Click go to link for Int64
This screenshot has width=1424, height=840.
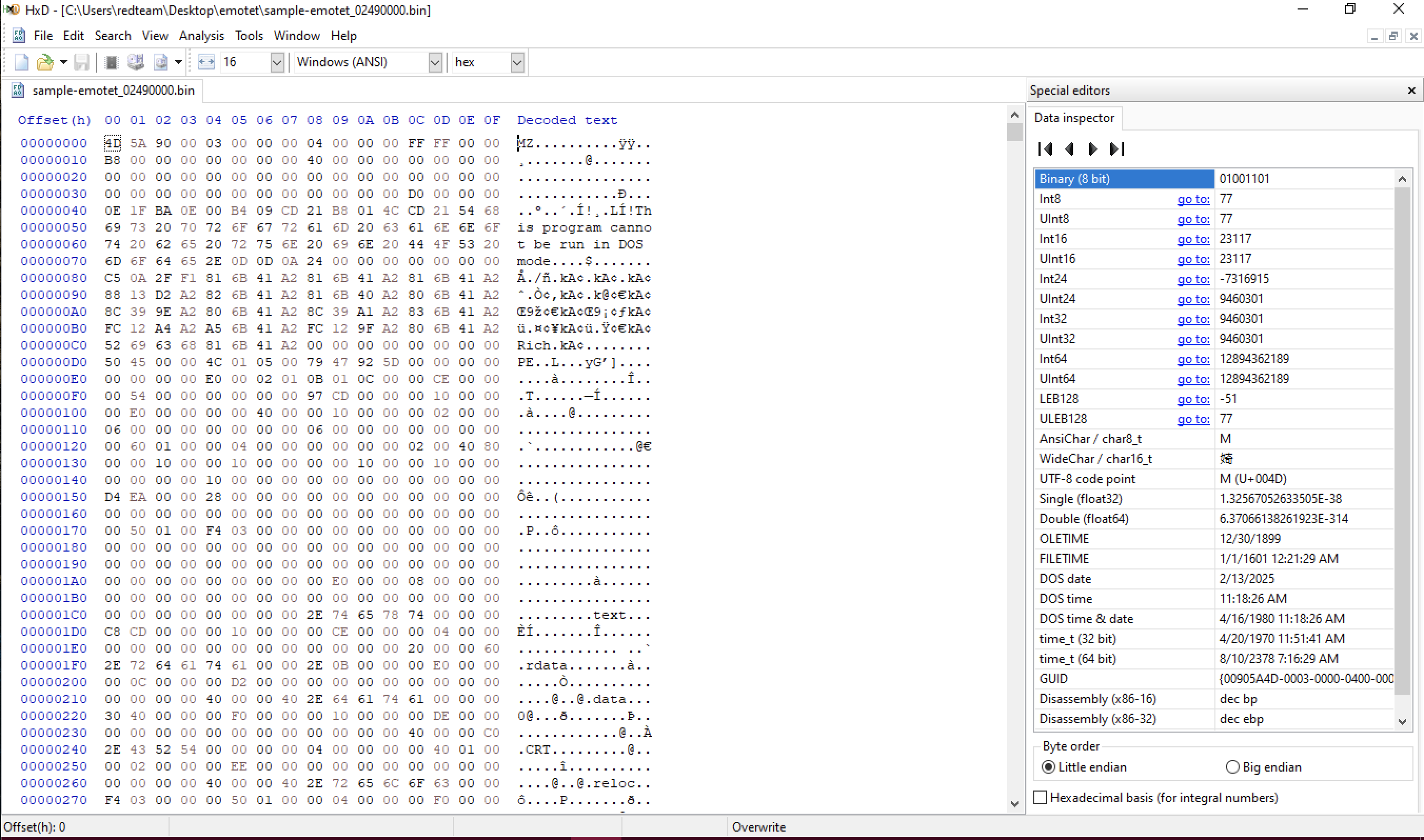click(x=1193, y=359)
